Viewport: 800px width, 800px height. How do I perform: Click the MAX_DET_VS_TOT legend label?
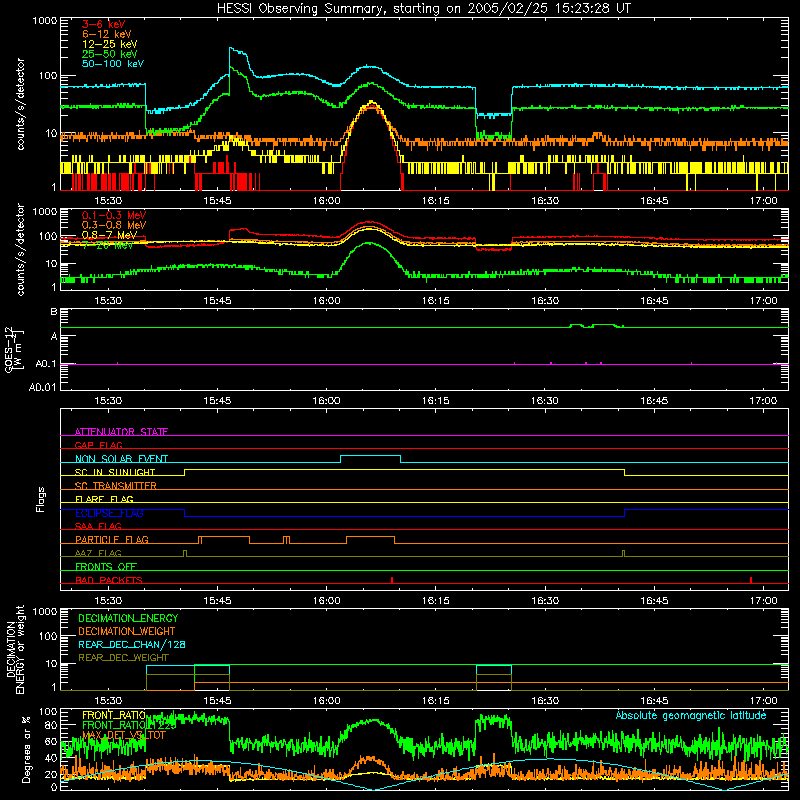click(x=124, y=735)
